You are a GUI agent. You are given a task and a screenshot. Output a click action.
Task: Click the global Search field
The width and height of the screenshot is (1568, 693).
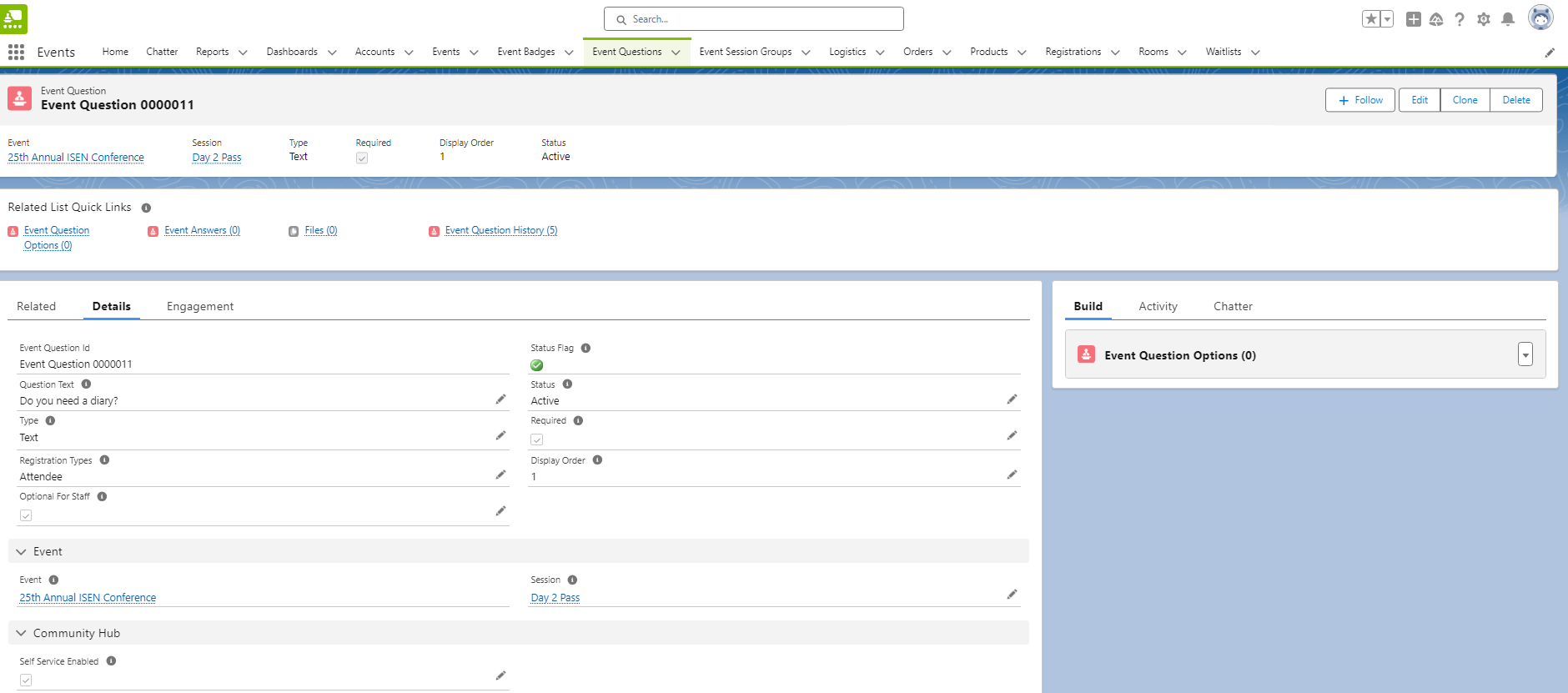coord(754,19)
